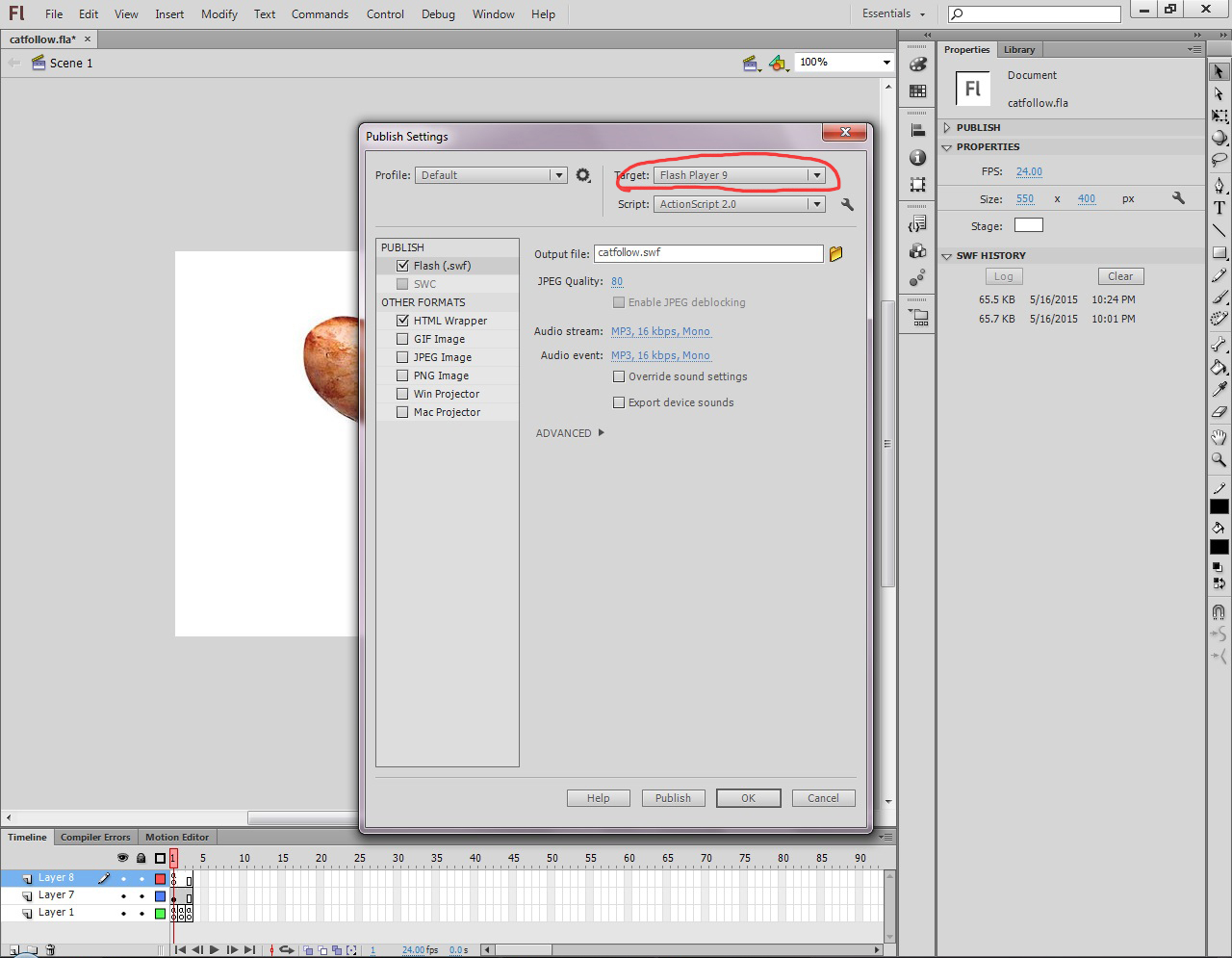Image resolution: width=1232 pixels, height=958 pixels.
Task: Select the 3D Rotation tool
Action: click(1219, 138)
